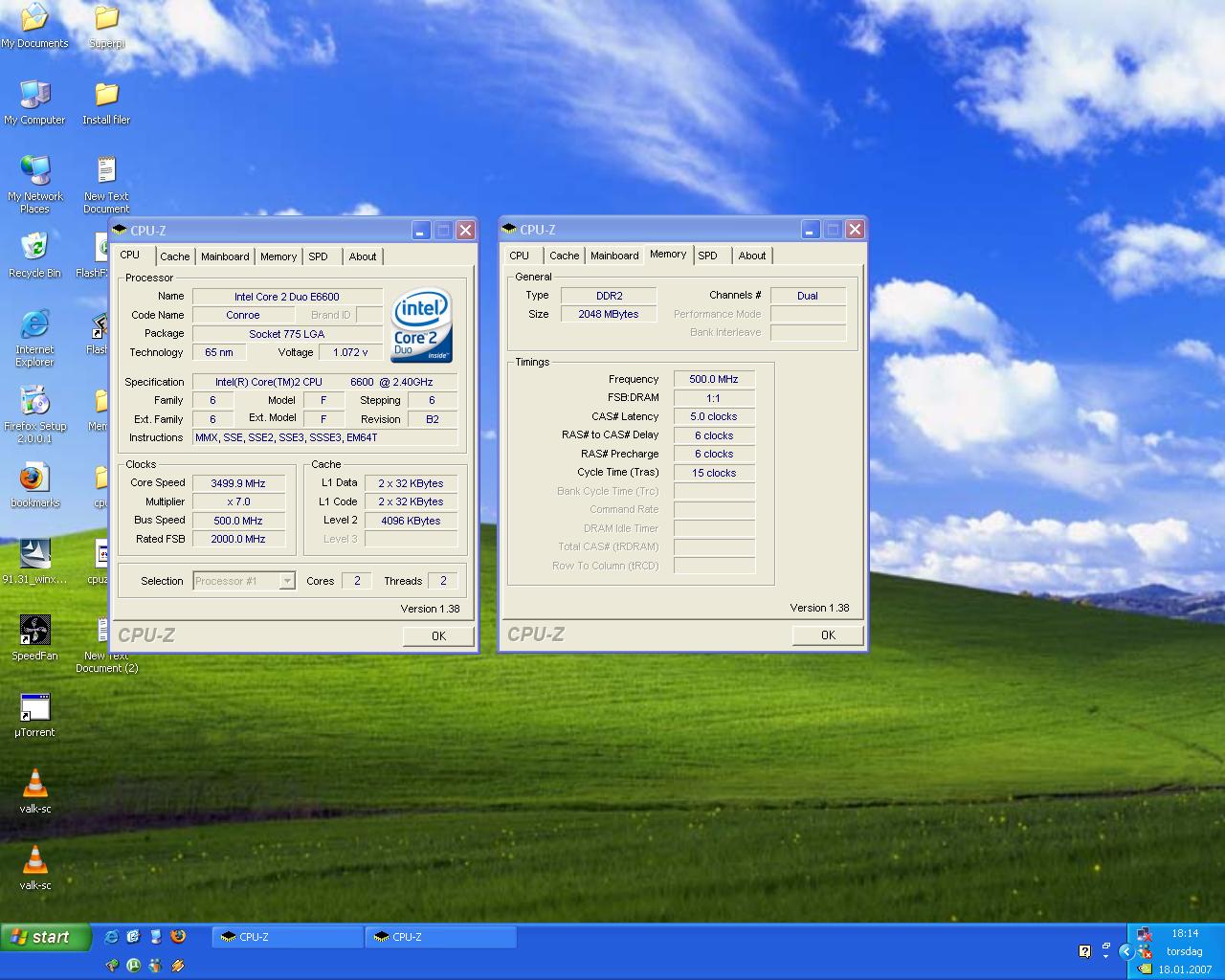1225x980 pixels.
Task: Expand hidden system tray icons with the chevron
Action: click(x=1125, y=951)
